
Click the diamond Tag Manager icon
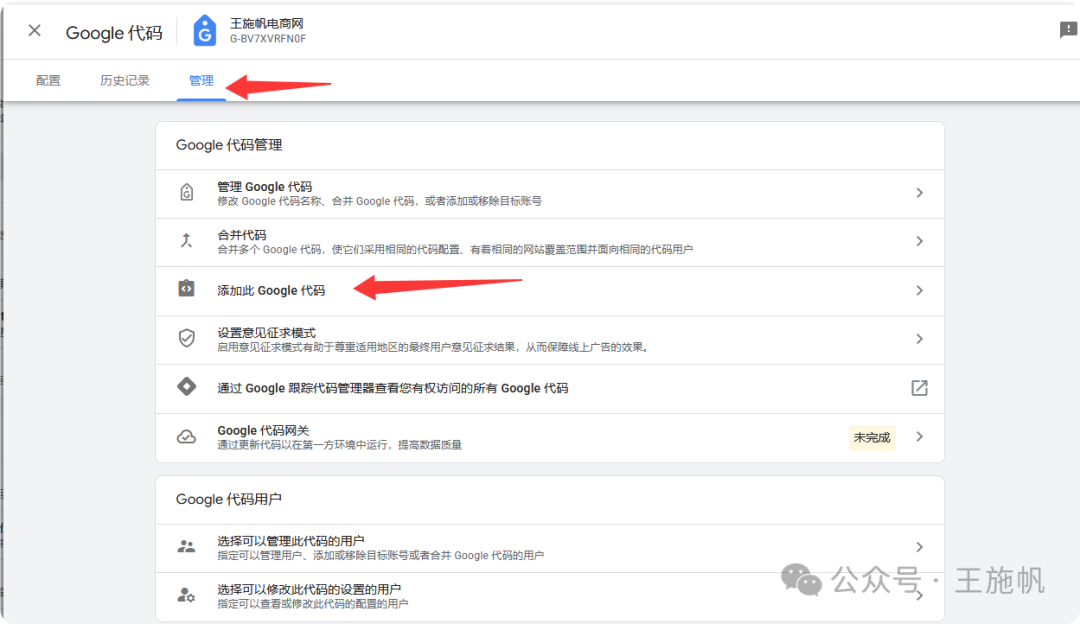coord(187,386)
